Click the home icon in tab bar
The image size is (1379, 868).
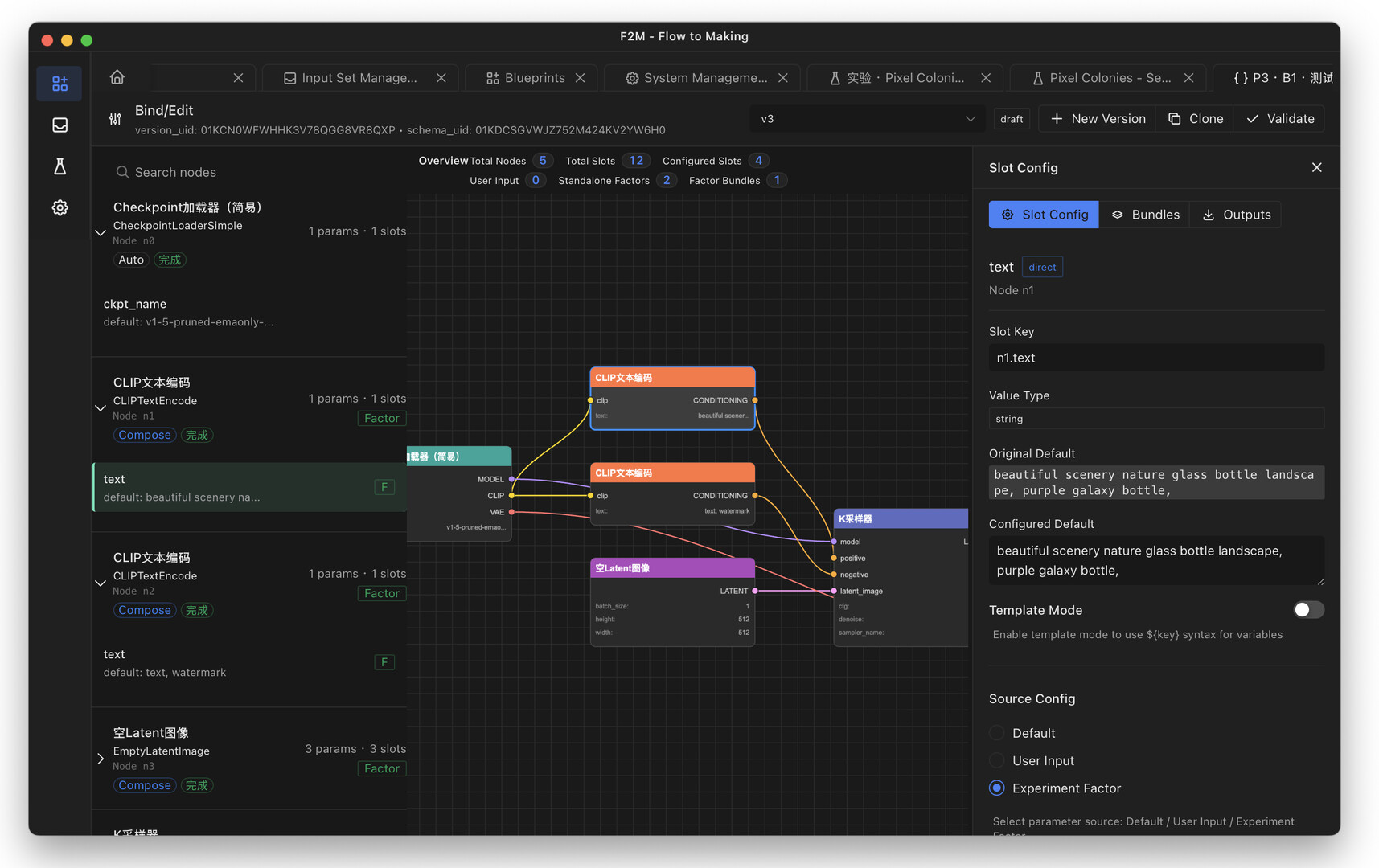coord(117,76)
